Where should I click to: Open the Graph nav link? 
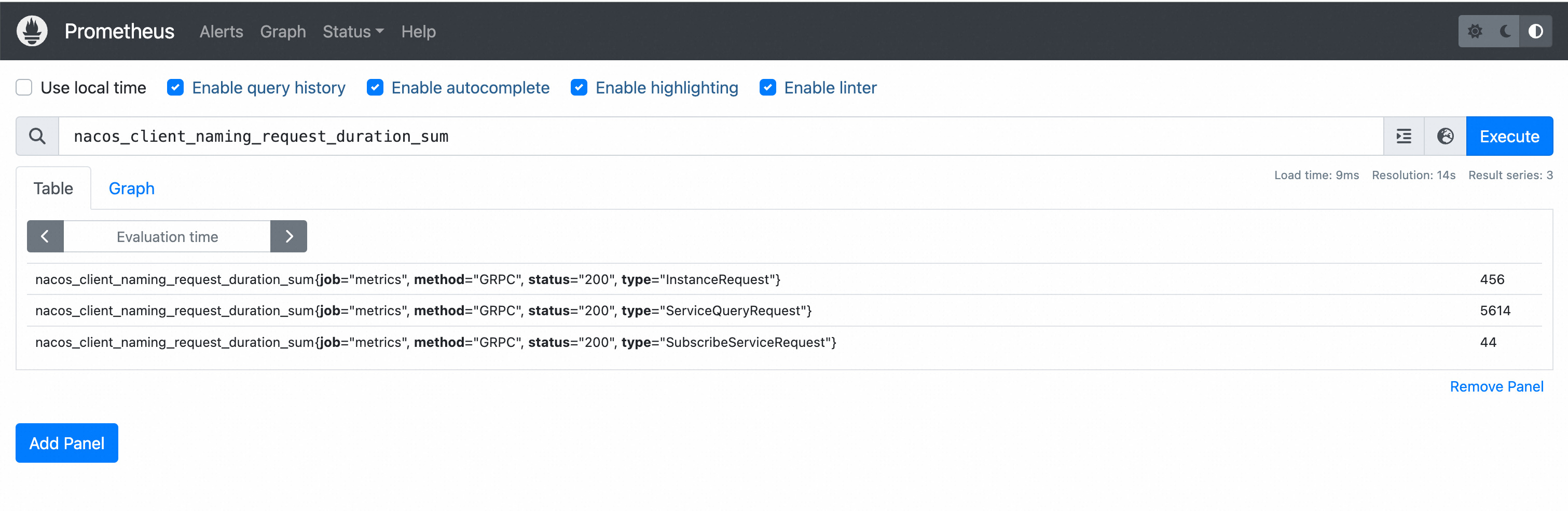(283, 32)
